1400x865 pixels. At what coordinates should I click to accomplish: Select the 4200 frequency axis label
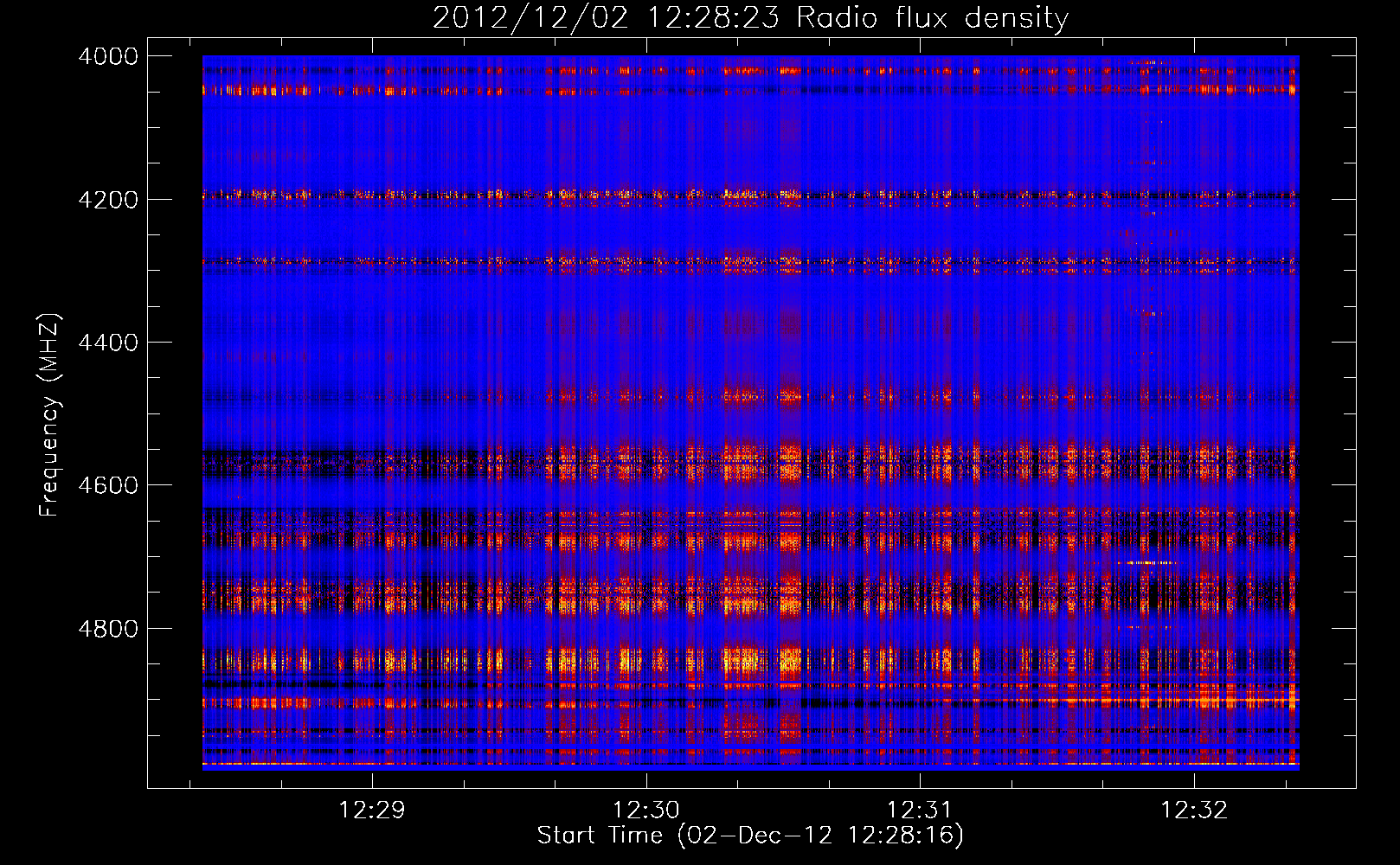108,200
